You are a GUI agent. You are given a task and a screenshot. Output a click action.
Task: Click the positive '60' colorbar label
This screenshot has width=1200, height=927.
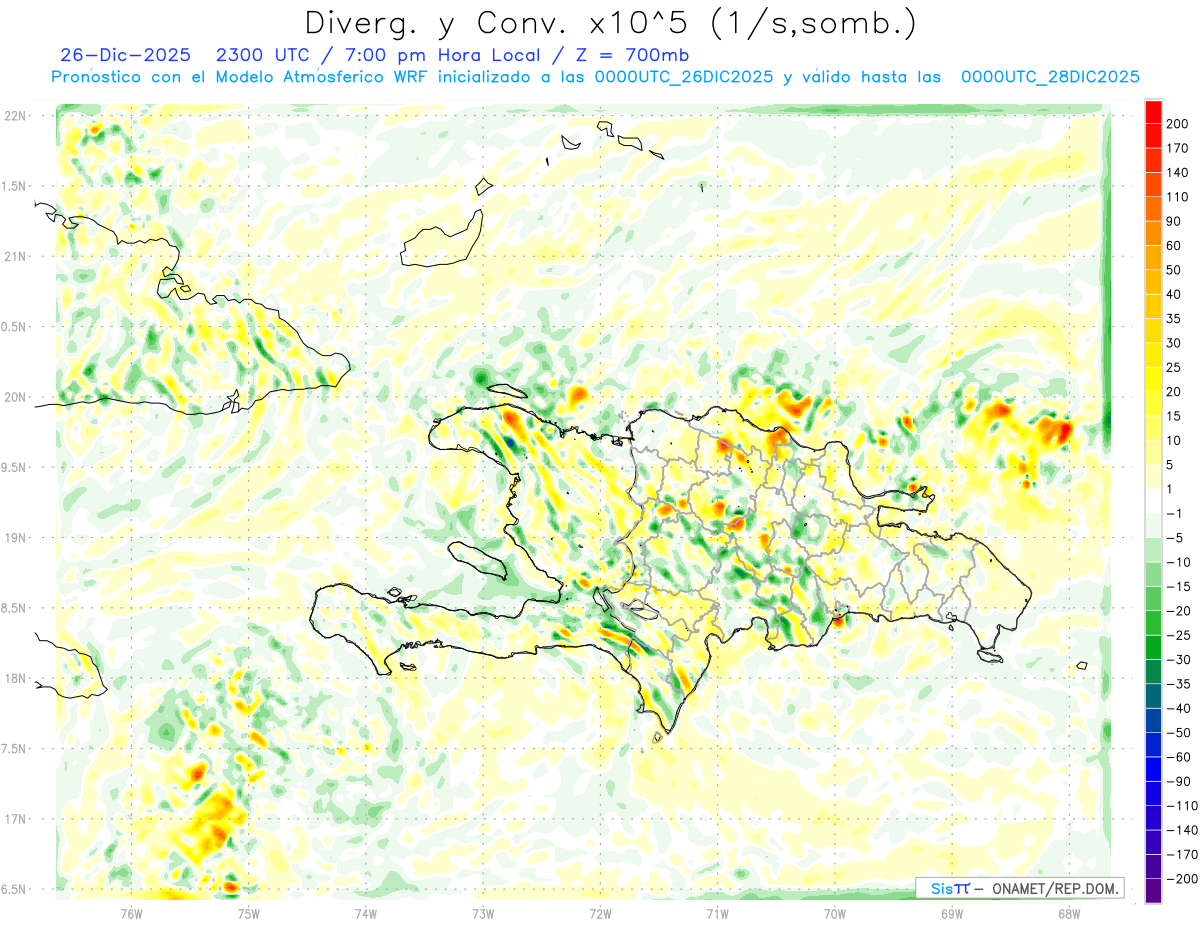coord(1175,246)
